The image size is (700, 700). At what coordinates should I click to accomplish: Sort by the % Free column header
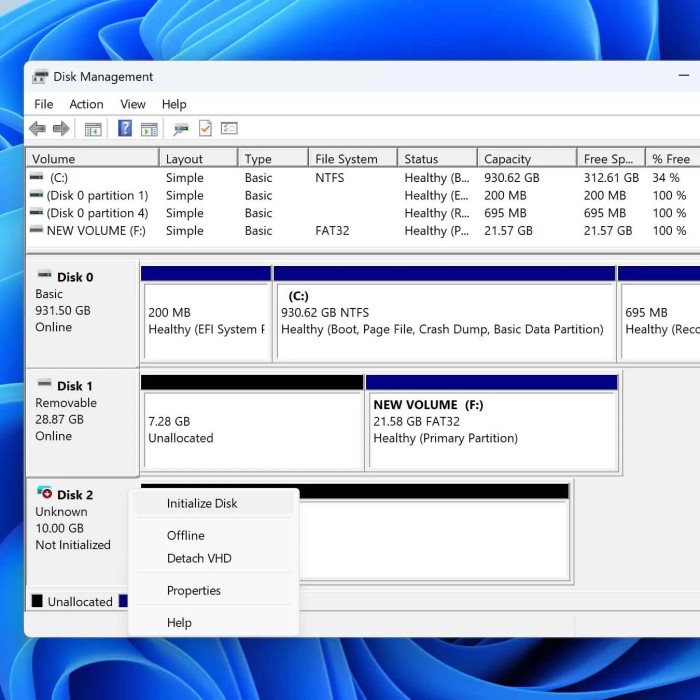click(x=673, y=159)
